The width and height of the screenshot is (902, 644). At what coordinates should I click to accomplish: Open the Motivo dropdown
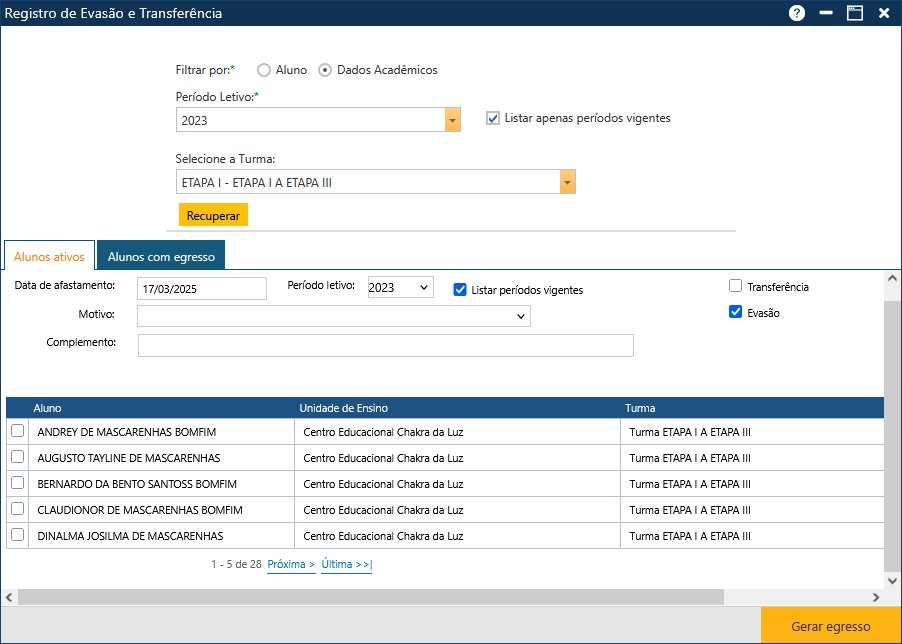(x=522, y=315)
